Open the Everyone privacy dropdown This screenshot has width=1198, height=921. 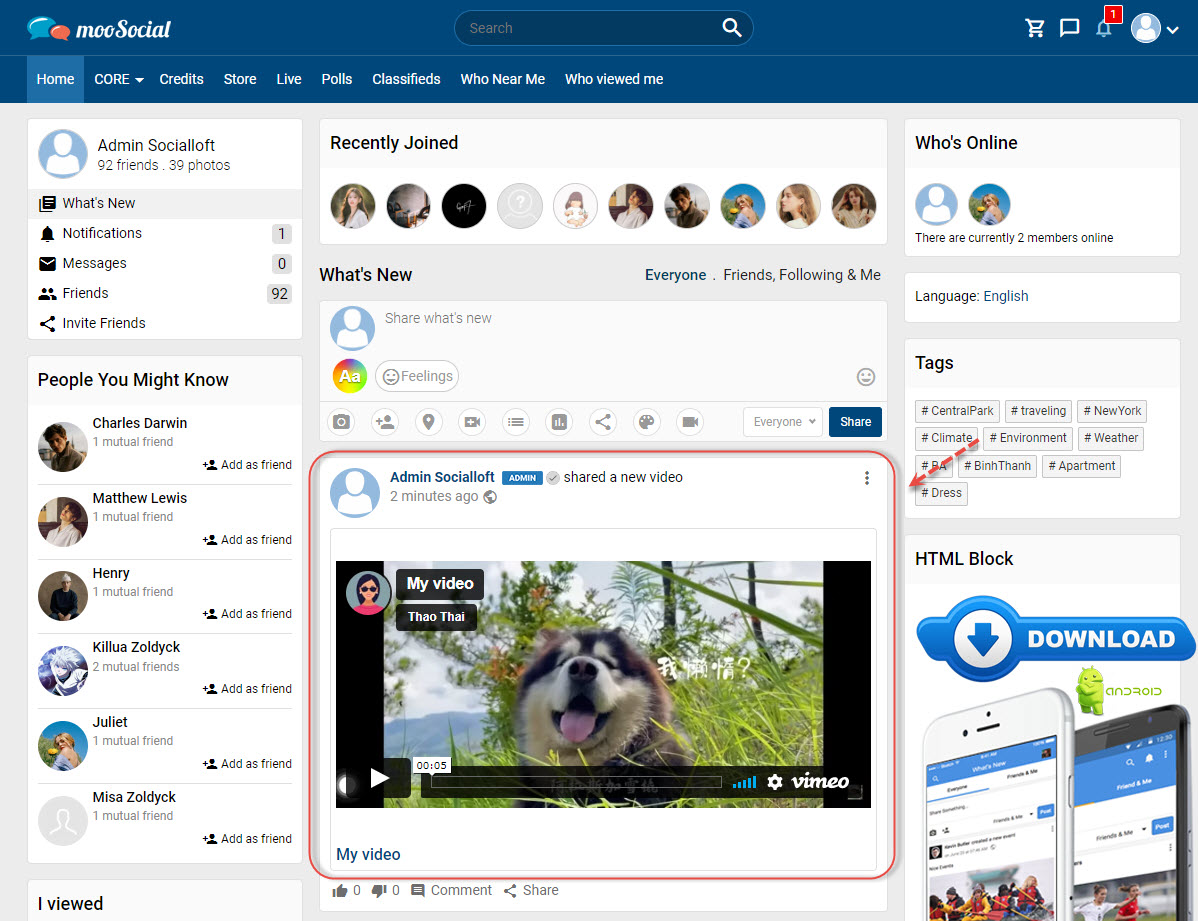pos(784,422)
